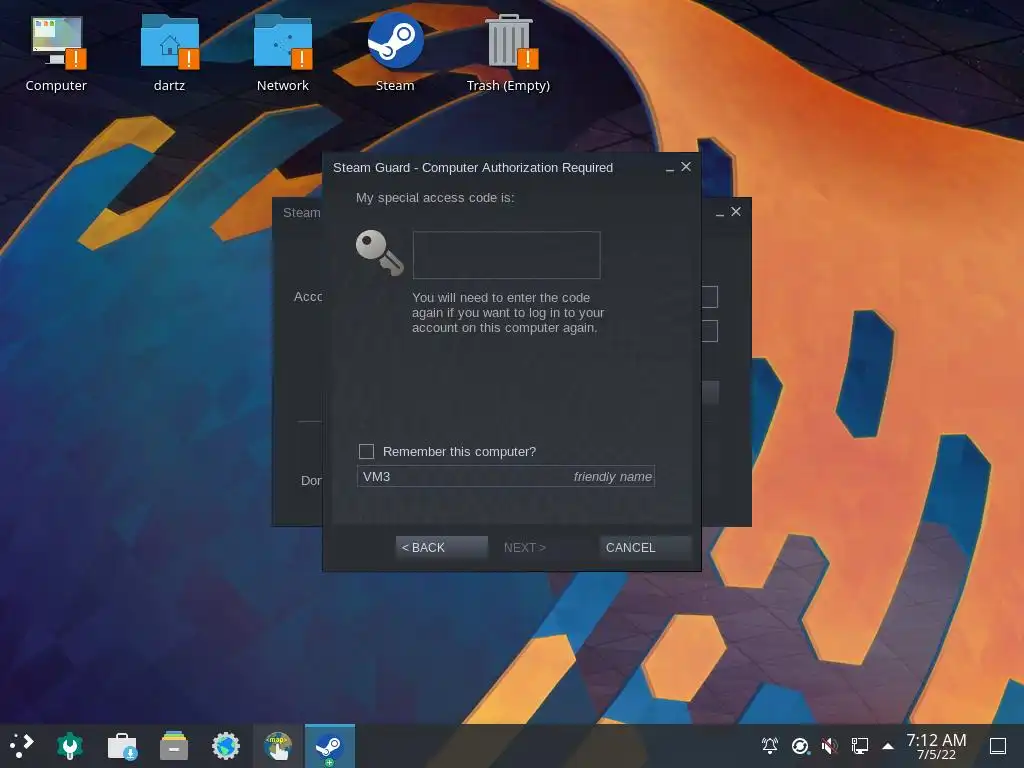Image resolution: width=1024 pixels, height=768 pixels.
Task: Open the Discover software center taskbar icon
Action: [122, 746]
